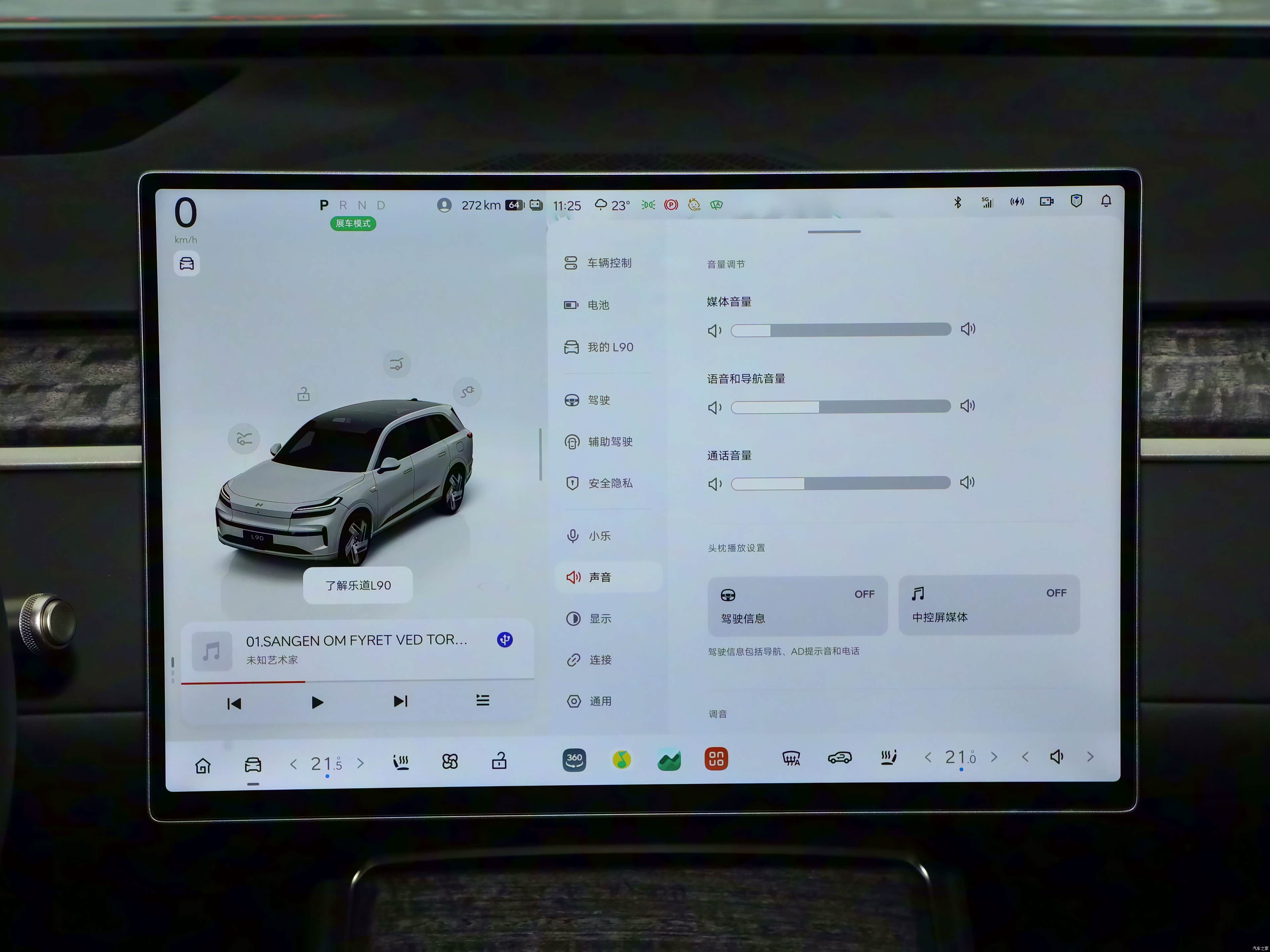Screen dimensions: 1270x952
Task: Adjust the 媒体音量 slider
Action: point(840,330)
